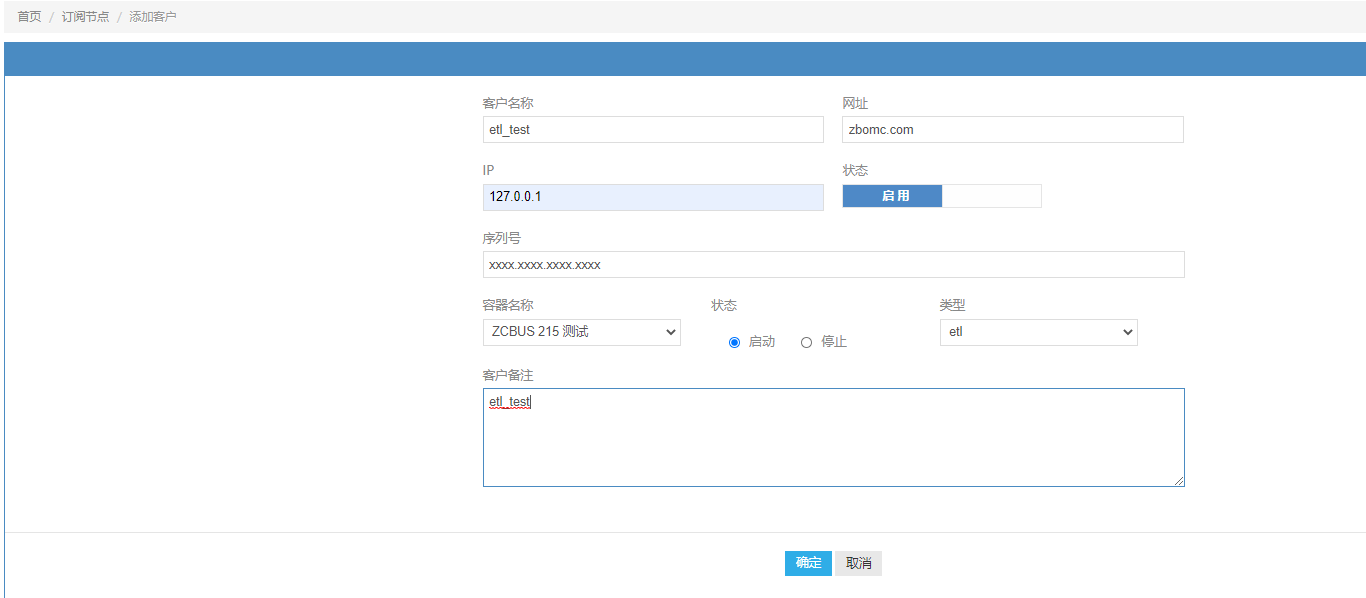Go to 订阅节点 in the breadcrumb

(85, 17)
